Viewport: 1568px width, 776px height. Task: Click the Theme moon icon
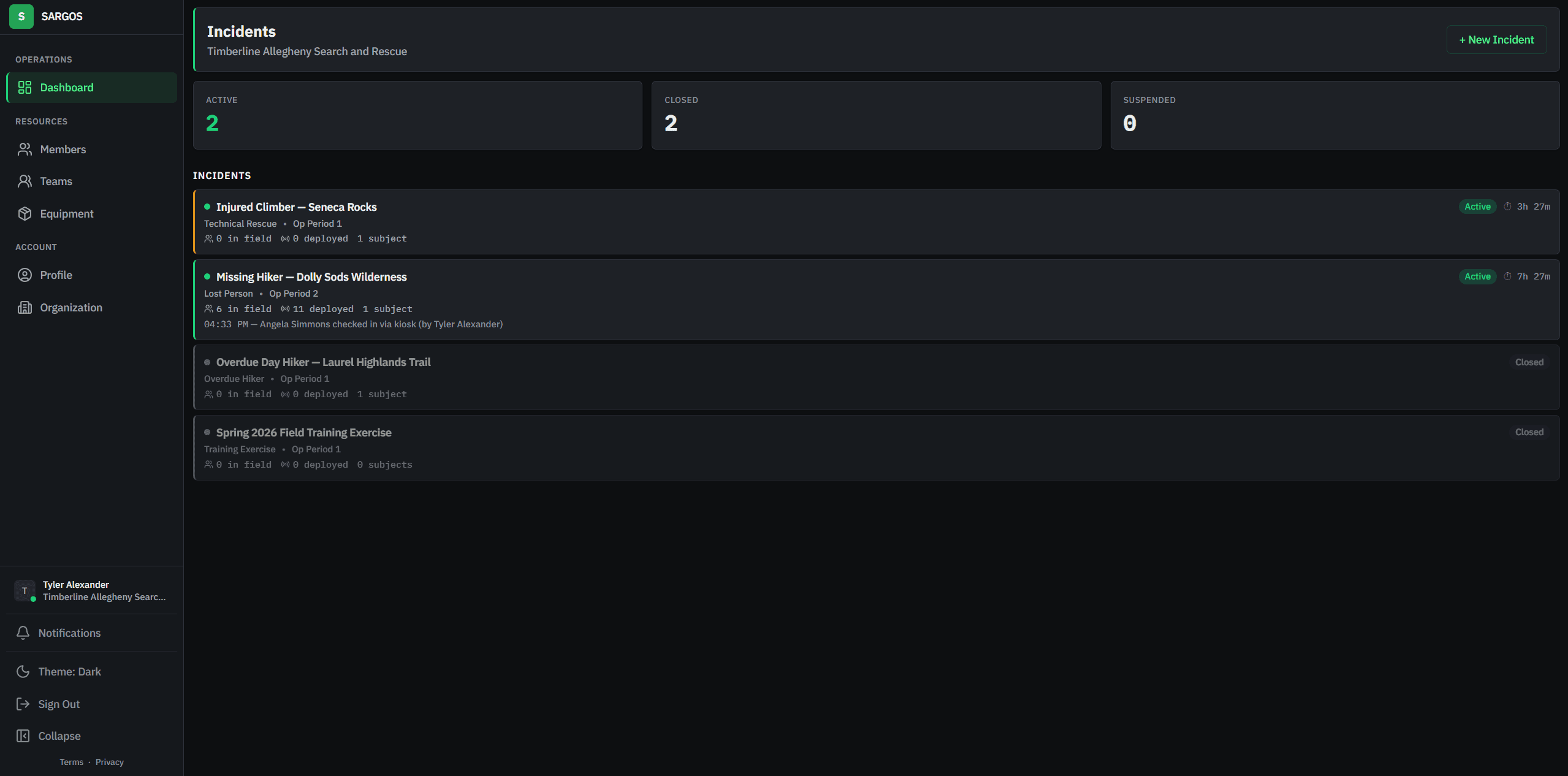click(23, 672)
